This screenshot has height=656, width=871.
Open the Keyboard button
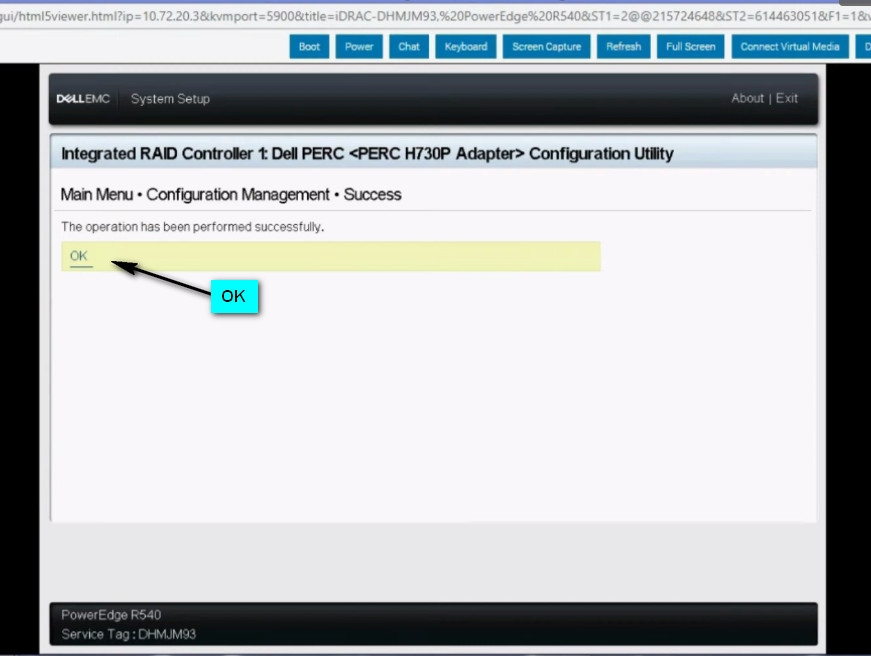tap(465, 47)
